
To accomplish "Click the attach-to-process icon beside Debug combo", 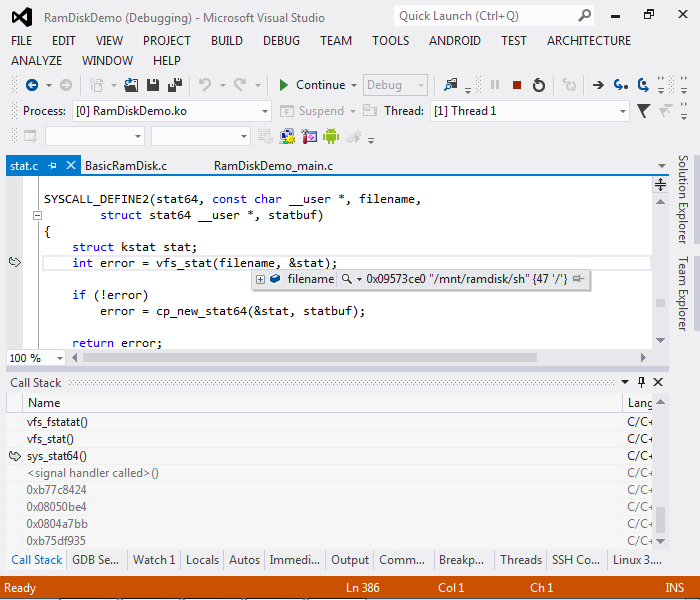I will tap(450, 85).
